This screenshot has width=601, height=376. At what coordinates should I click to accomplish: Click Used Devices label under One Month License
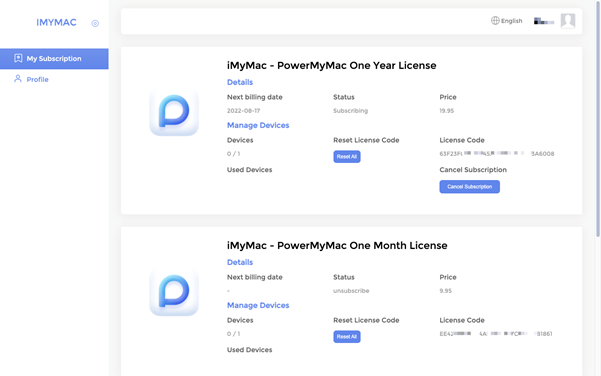[x=250, y=350]
